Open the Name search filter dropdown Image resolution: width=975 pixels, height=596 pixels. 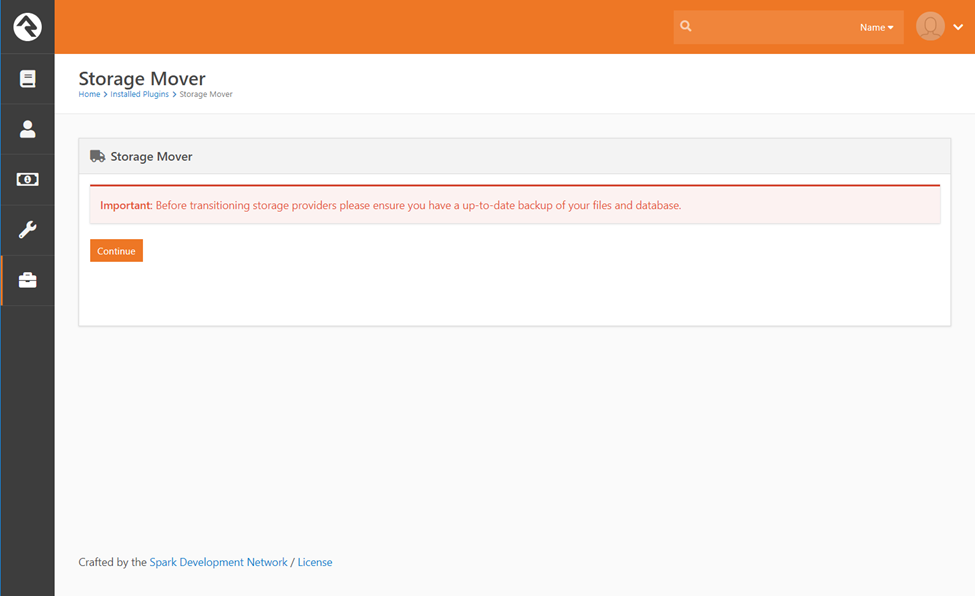pyautogui.click(x=876, y=28)
